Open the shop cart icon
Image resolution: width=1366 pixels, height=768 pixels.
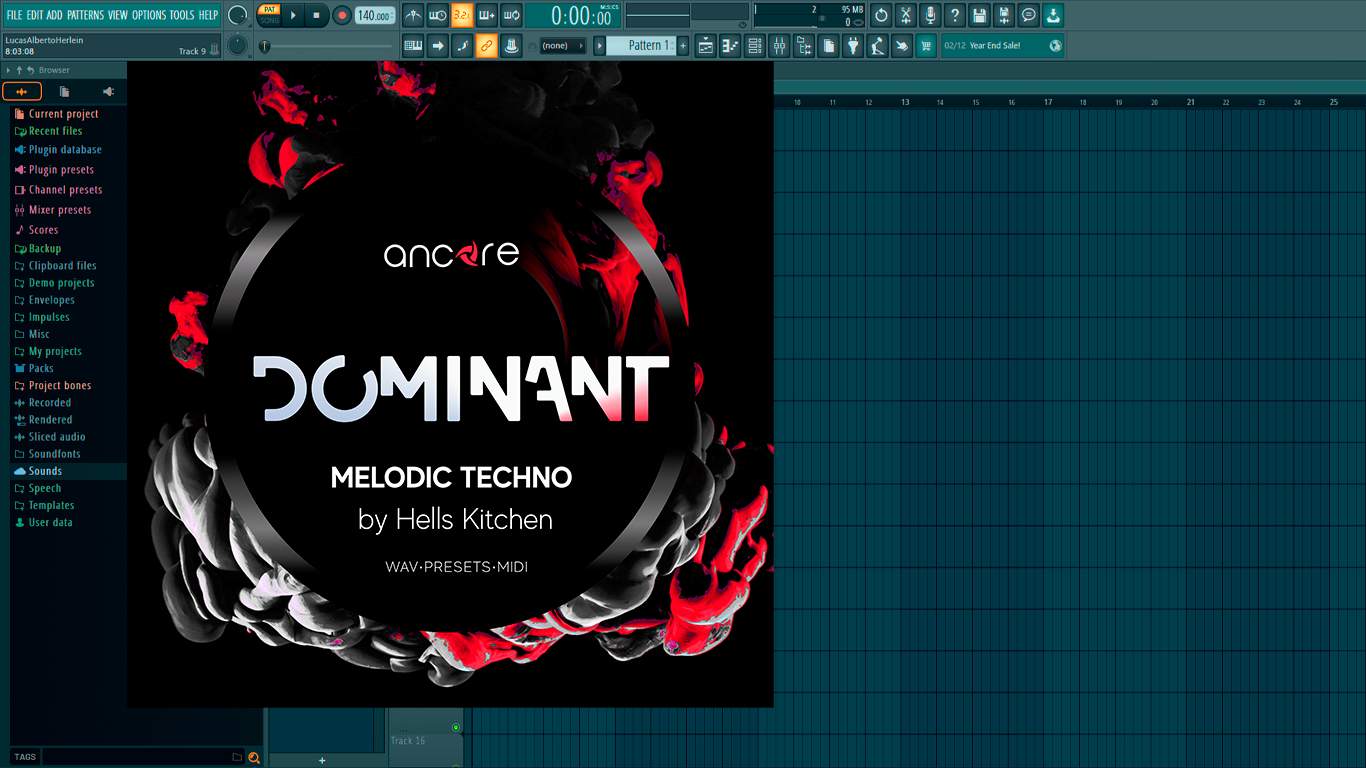tap(926, 45)
